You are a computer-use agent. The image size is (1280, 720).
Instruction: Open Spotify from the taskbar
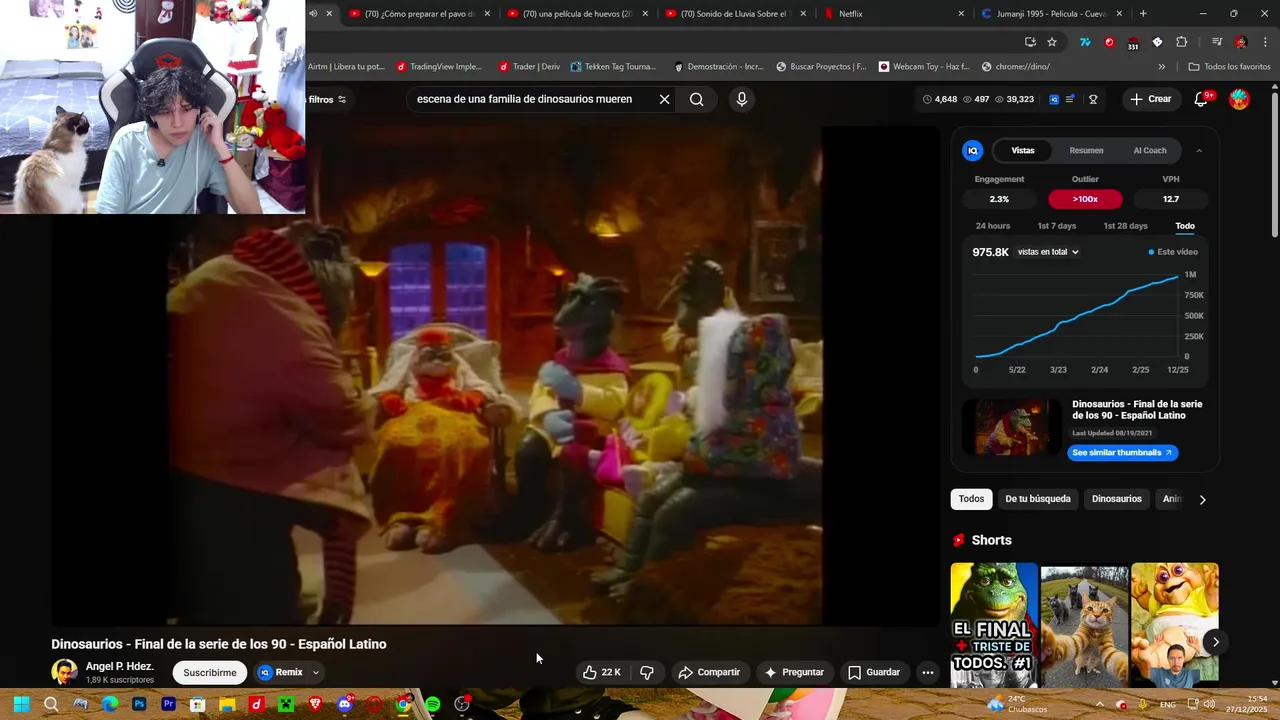coord(432,704)
